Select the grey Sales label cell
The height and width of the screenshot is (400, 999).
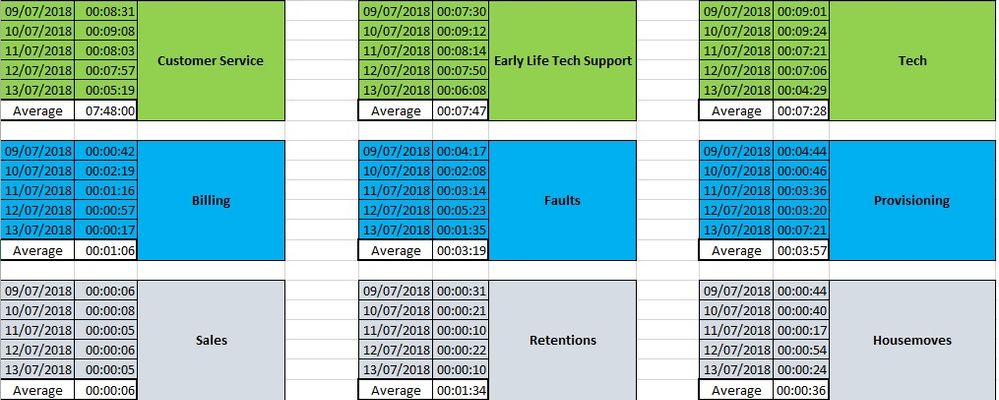pos(210,340)
